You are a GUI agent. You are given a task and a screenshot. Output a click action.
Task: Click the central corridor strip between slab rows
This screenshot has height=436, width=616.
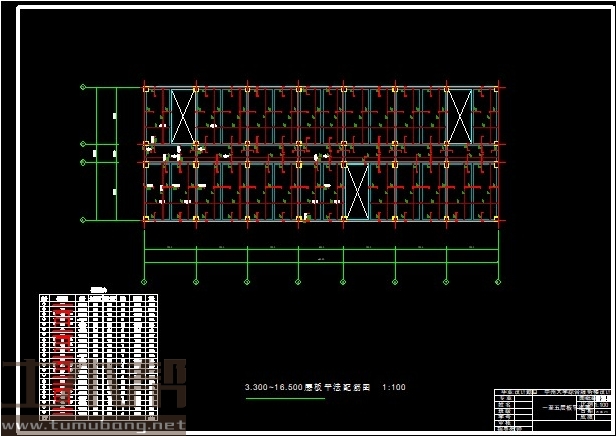(321, 154)
